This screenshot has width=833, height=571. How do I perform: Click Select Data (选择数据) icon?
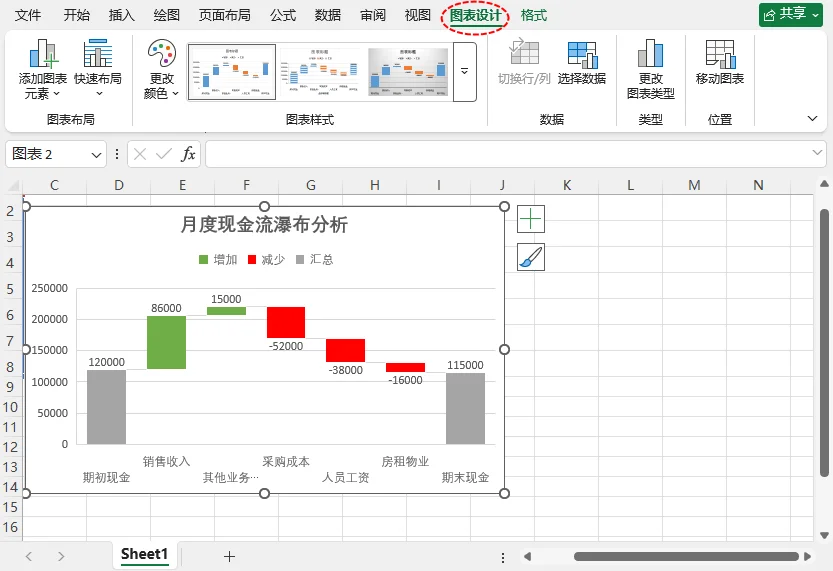(x=582, y=62)
